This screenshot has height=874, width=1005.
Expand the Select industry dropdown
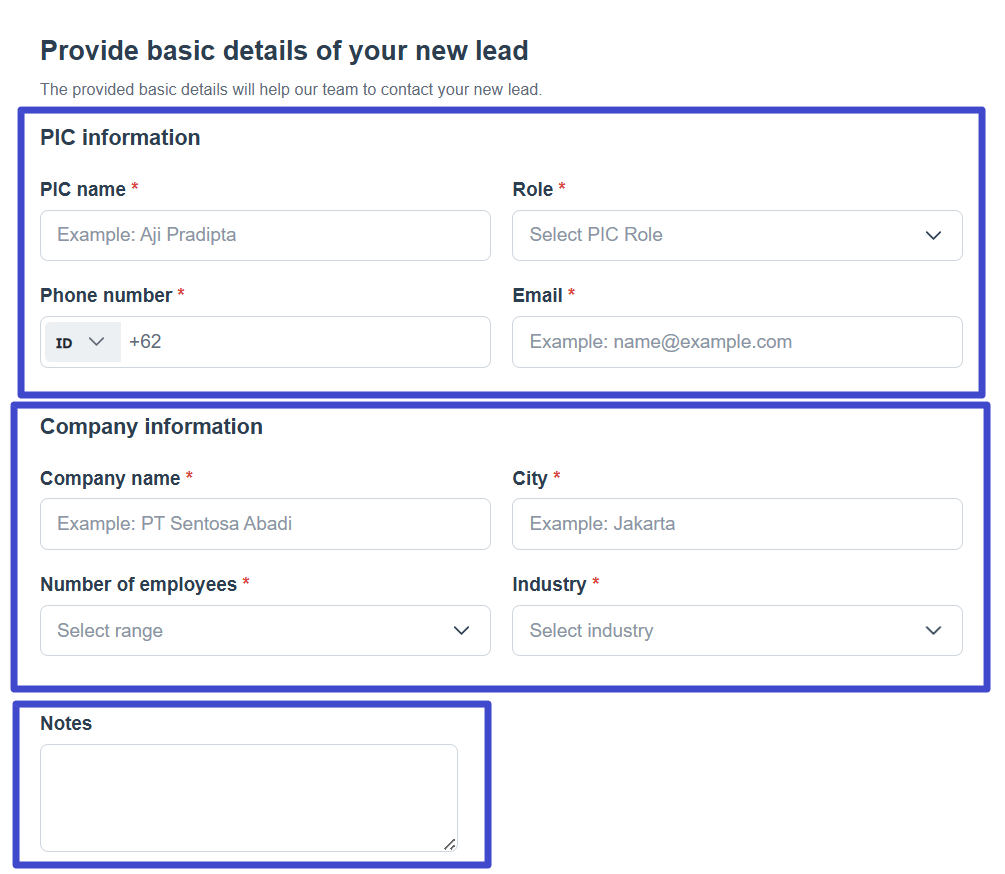[x=720, y=631]
